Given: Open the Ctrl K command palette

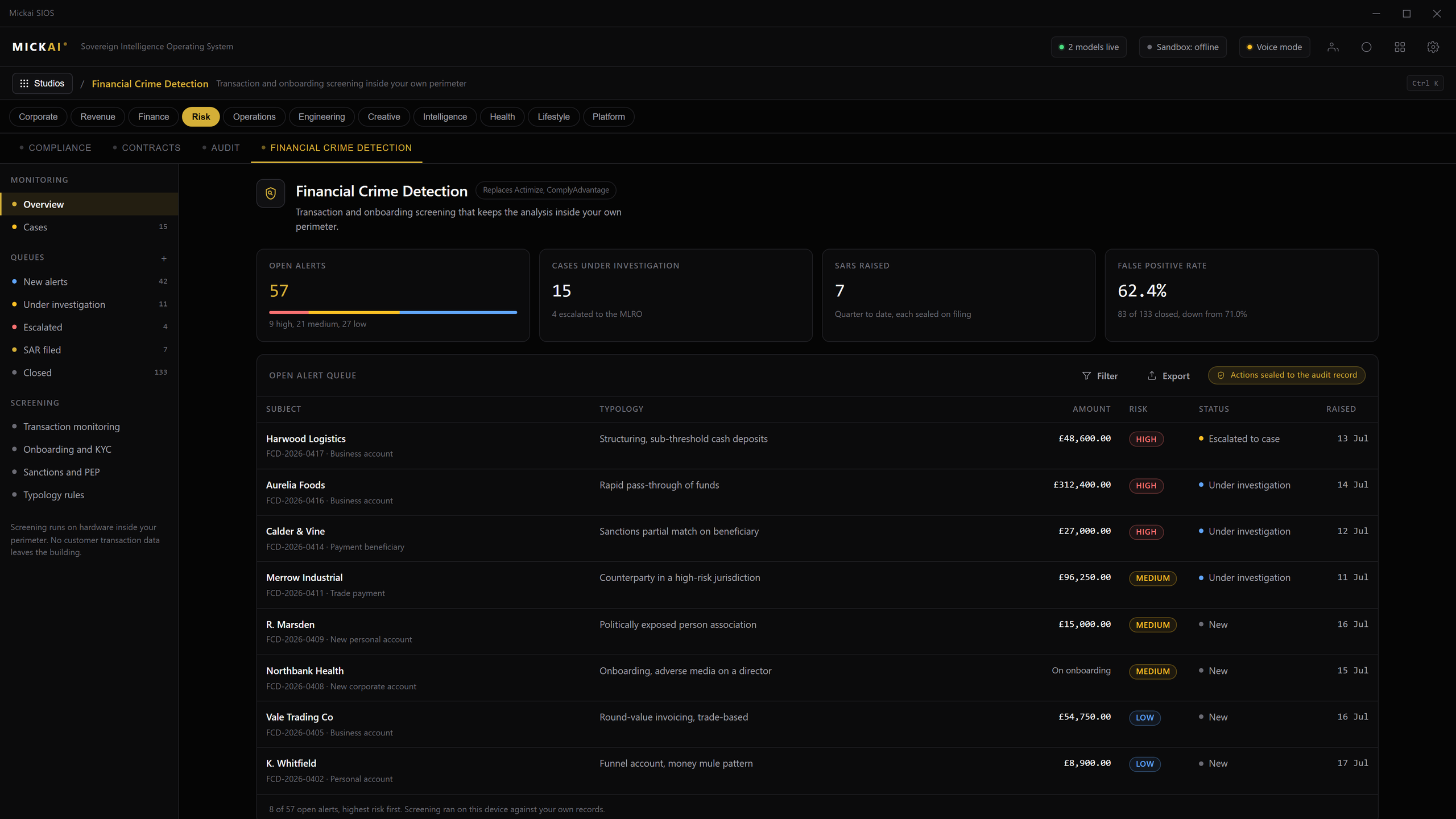Looking at the screenshot, I should 1425,83.
